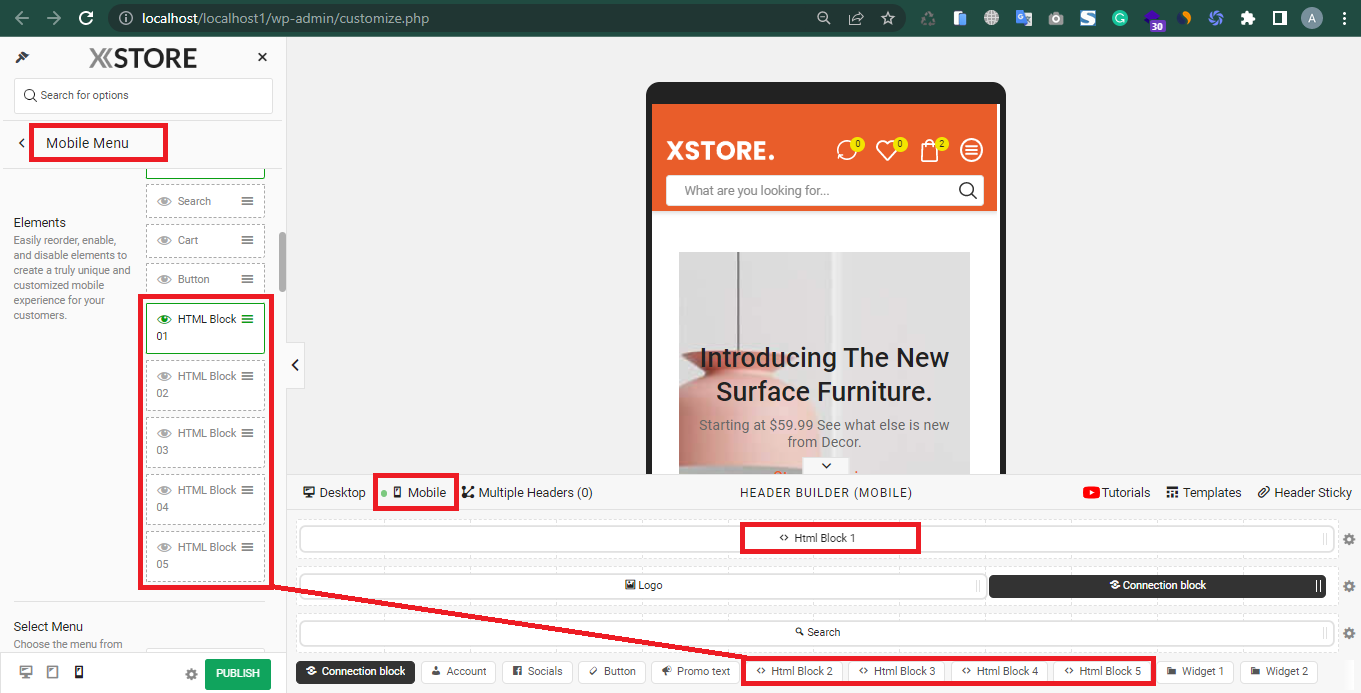The height and width of the screenshot is (693, 1361).
Task: Toggle visibility of Search element
Action: (x=165, y=201)
